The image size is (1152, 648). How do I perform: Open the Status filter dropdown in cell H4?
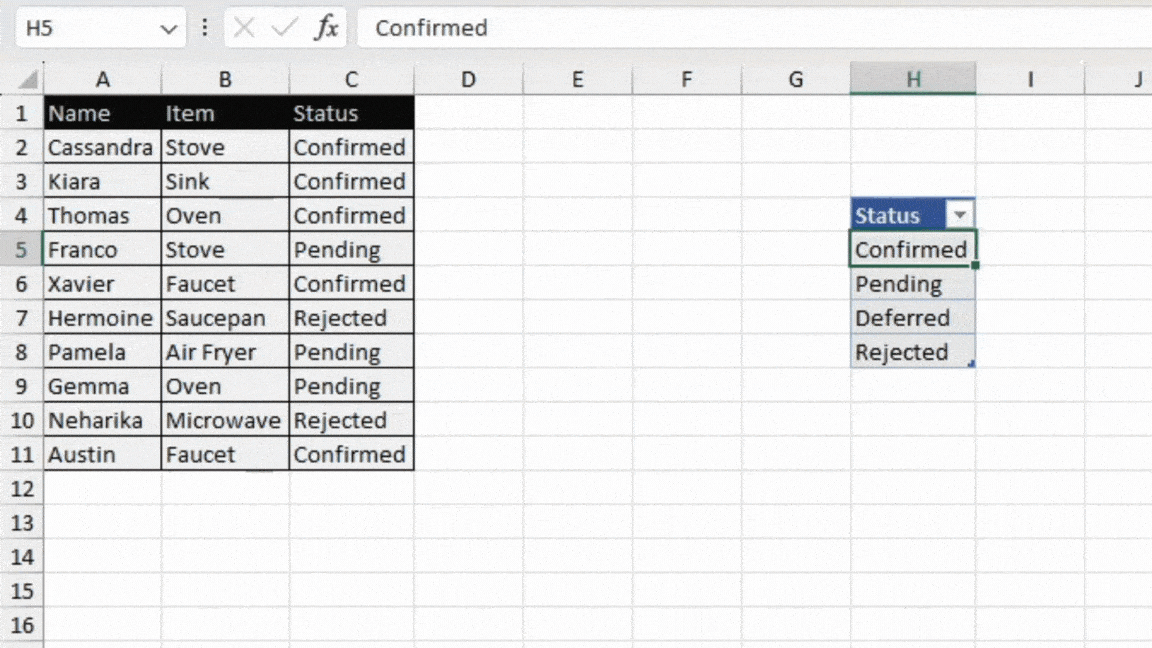pyautogui.click(x=960, y=214)
